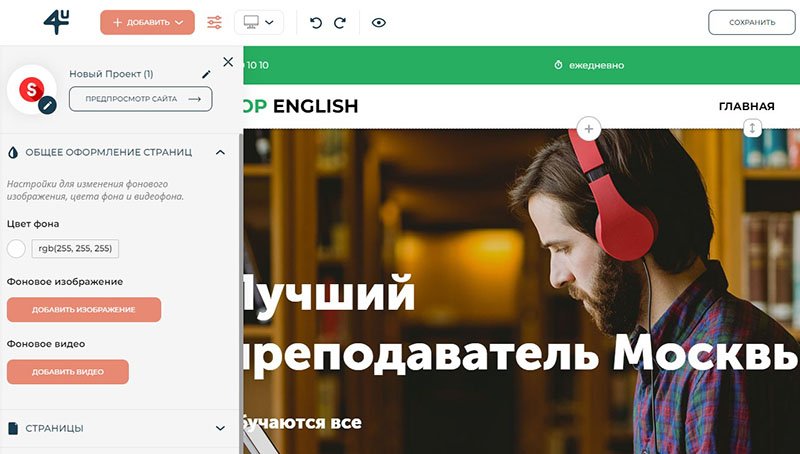The width and height of the screenshot is (800, 454).
Task: Click the water drop design icon
Action: (13, 152)
